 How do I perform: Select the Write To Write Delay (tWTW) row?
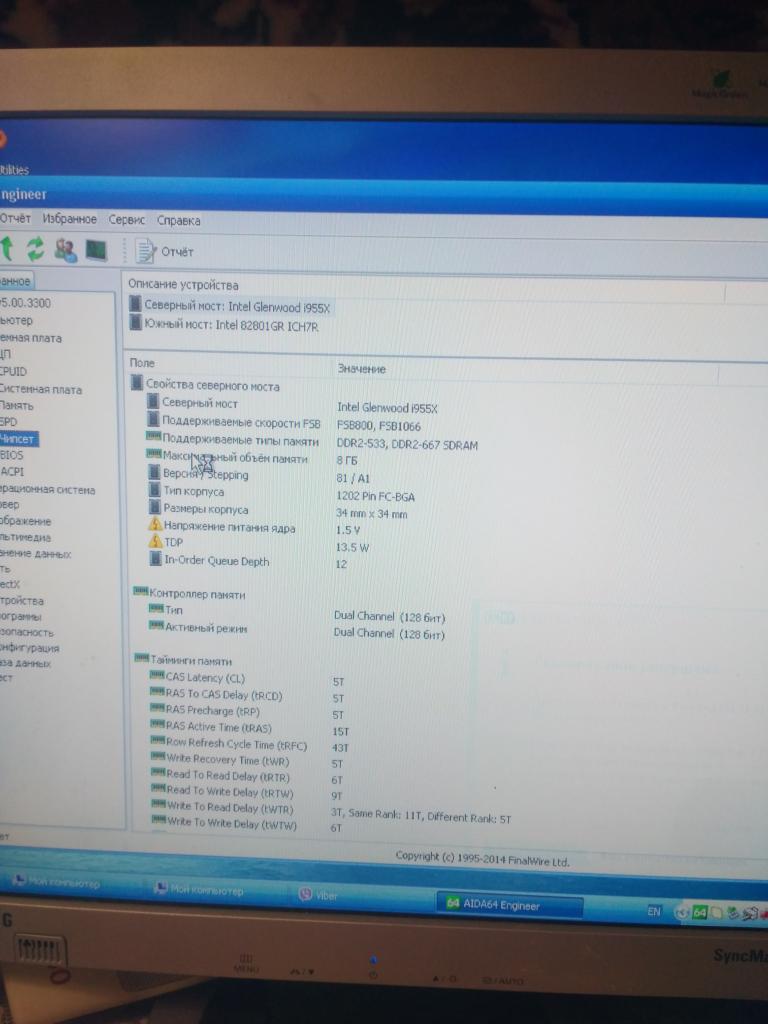click(x=248, y=825)
